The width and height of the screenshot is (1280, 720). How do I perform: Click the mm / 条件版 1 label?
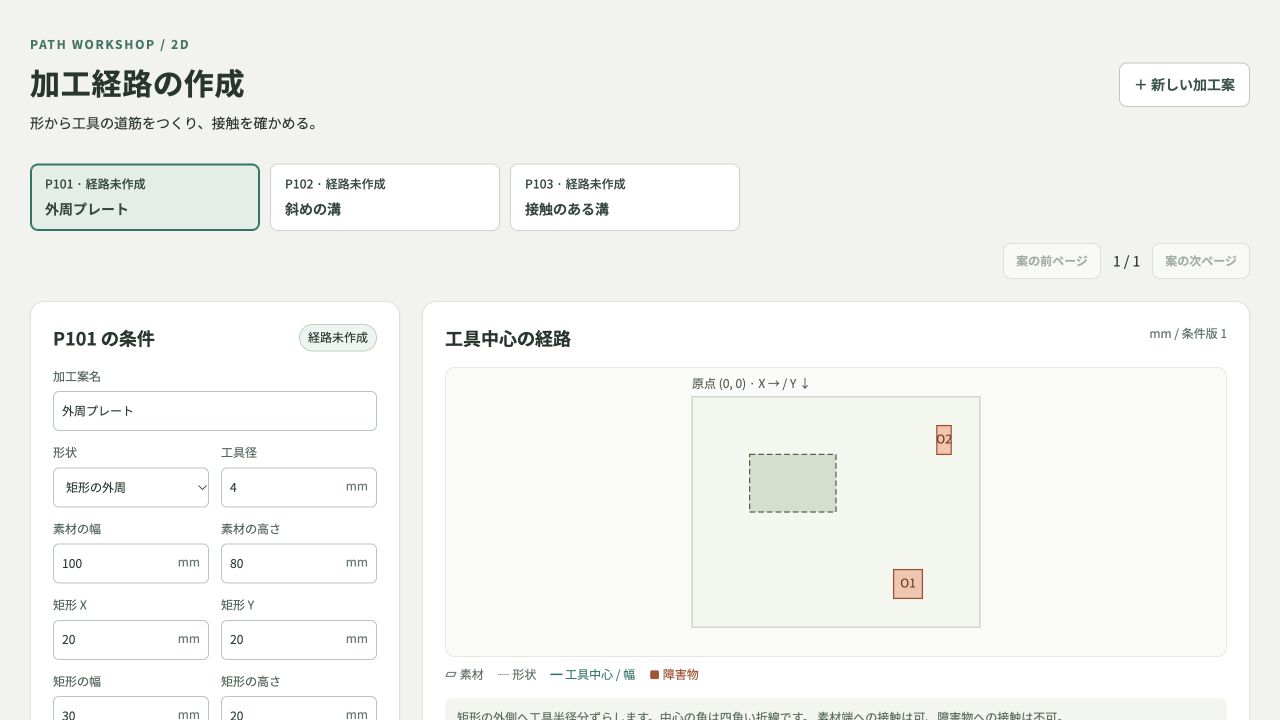(x=1188, y=334)
